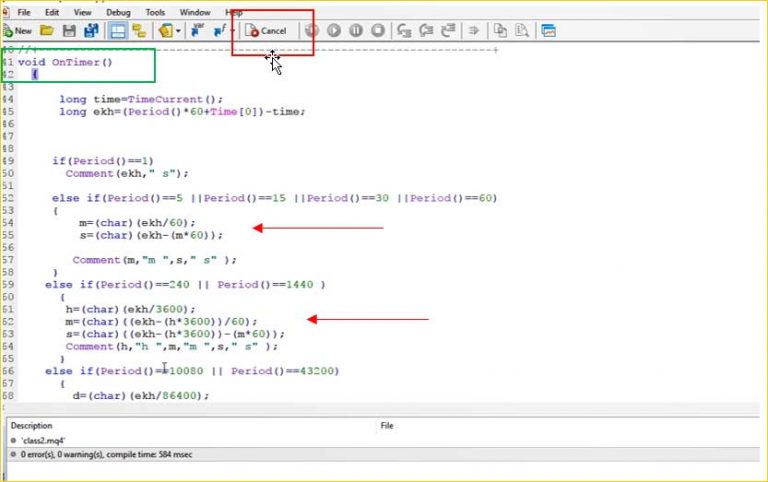This screenshot has width=768, height=482.
Task: Open the trading terminal chart icon
Action: 549,31
